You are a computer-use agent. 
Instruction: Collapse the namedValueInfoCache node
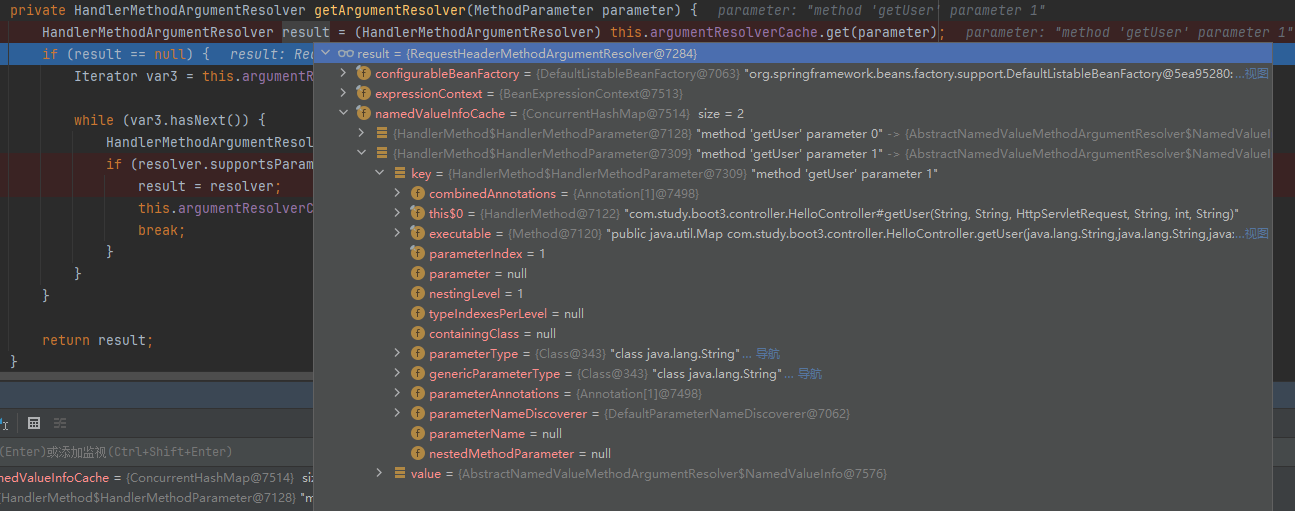click(344, 113)
